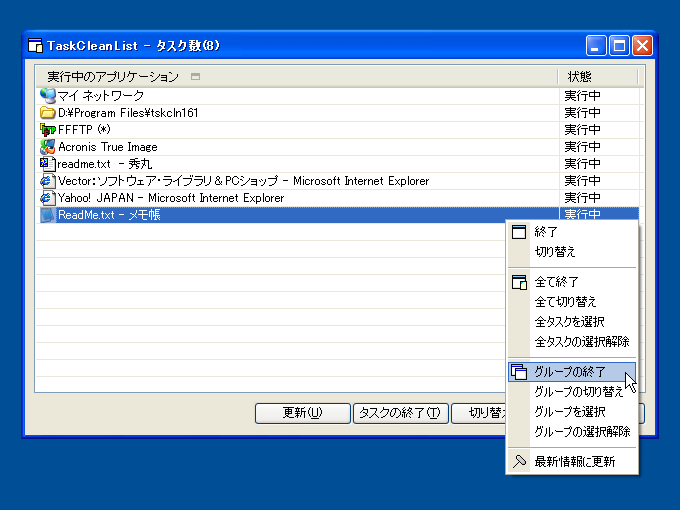The width and height of the screenshot is (680, 510).
Task: Click 実行中 status of Acronis True Image
Action: click(x=582, y=147)
